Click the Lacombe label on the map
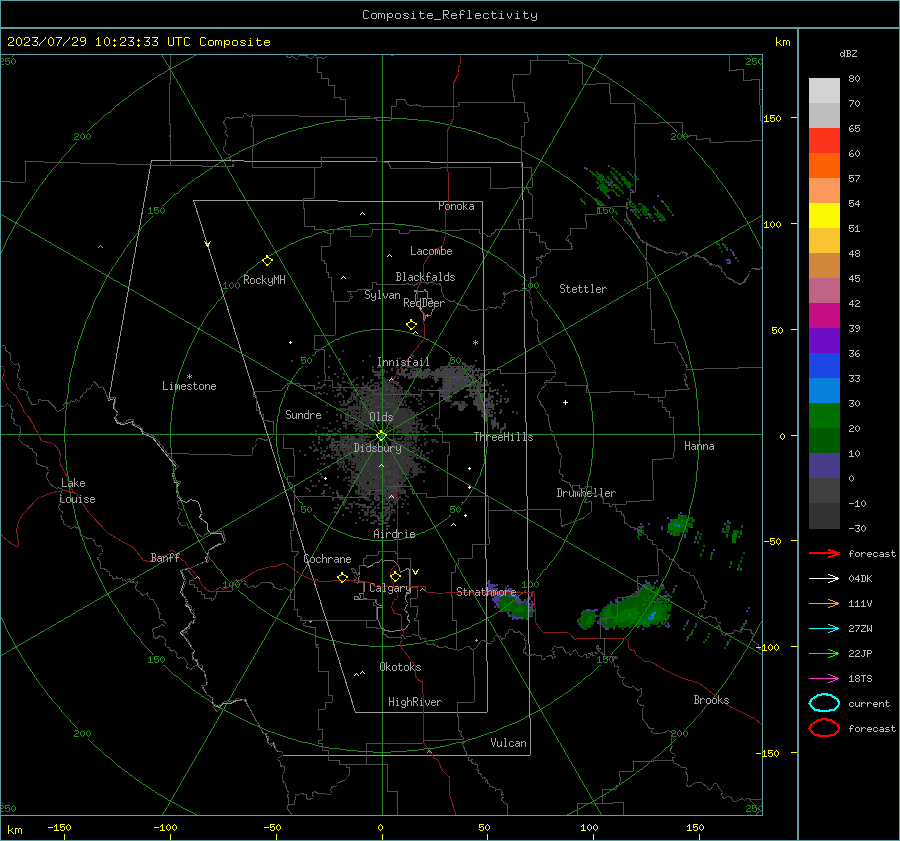This screenshot has height=841, width=900. pos(431,251)
